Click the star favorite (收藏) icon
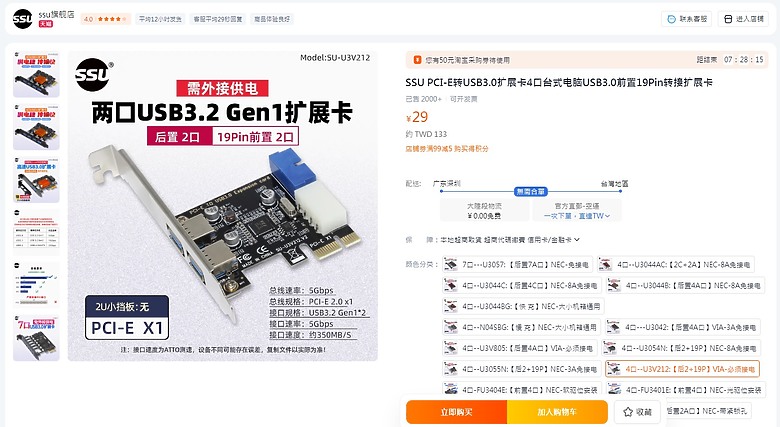 pyautogui.click(x=628, y=412)
